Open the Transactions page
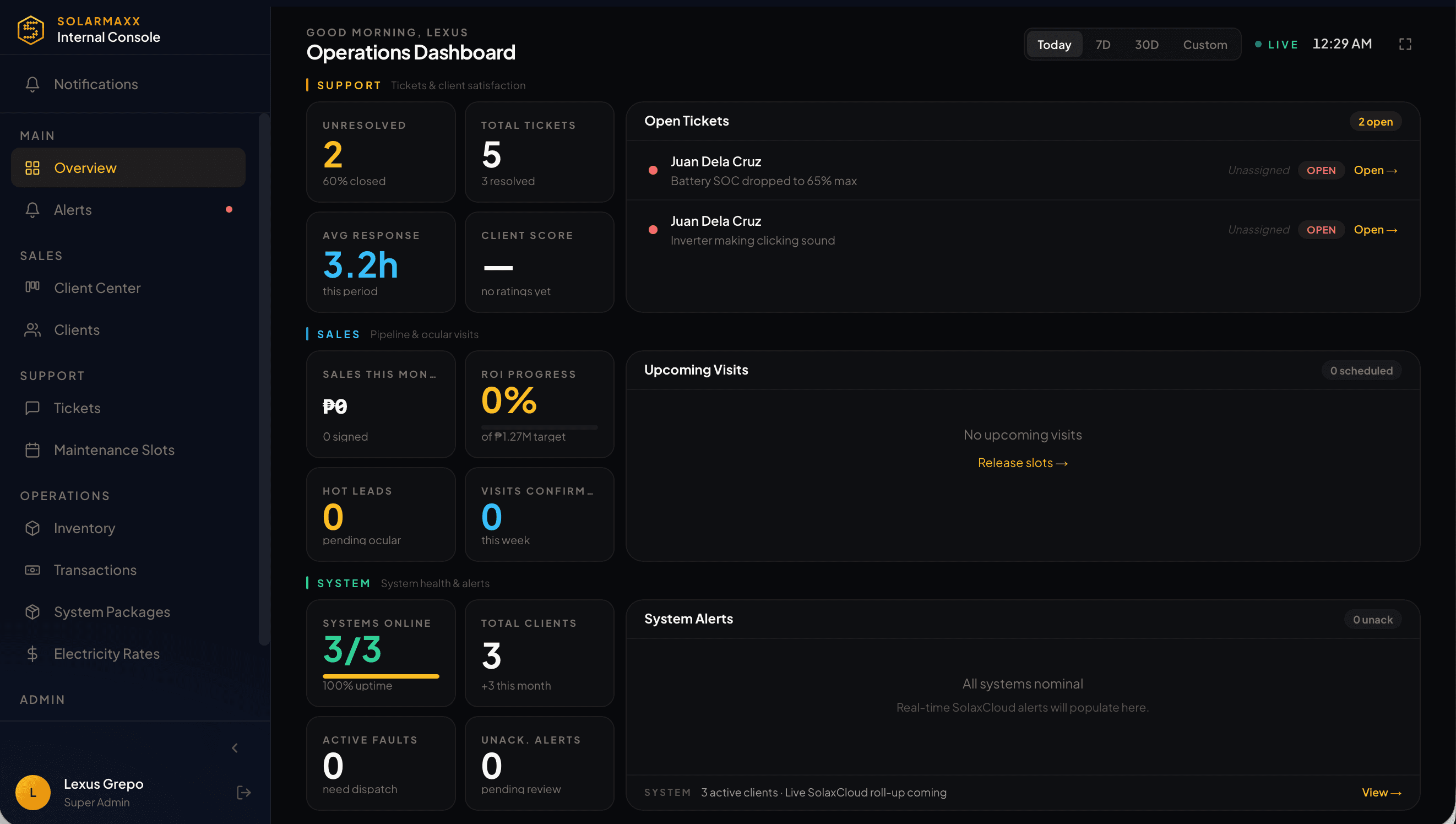1456x824 pixels. [x=128, y=570]
